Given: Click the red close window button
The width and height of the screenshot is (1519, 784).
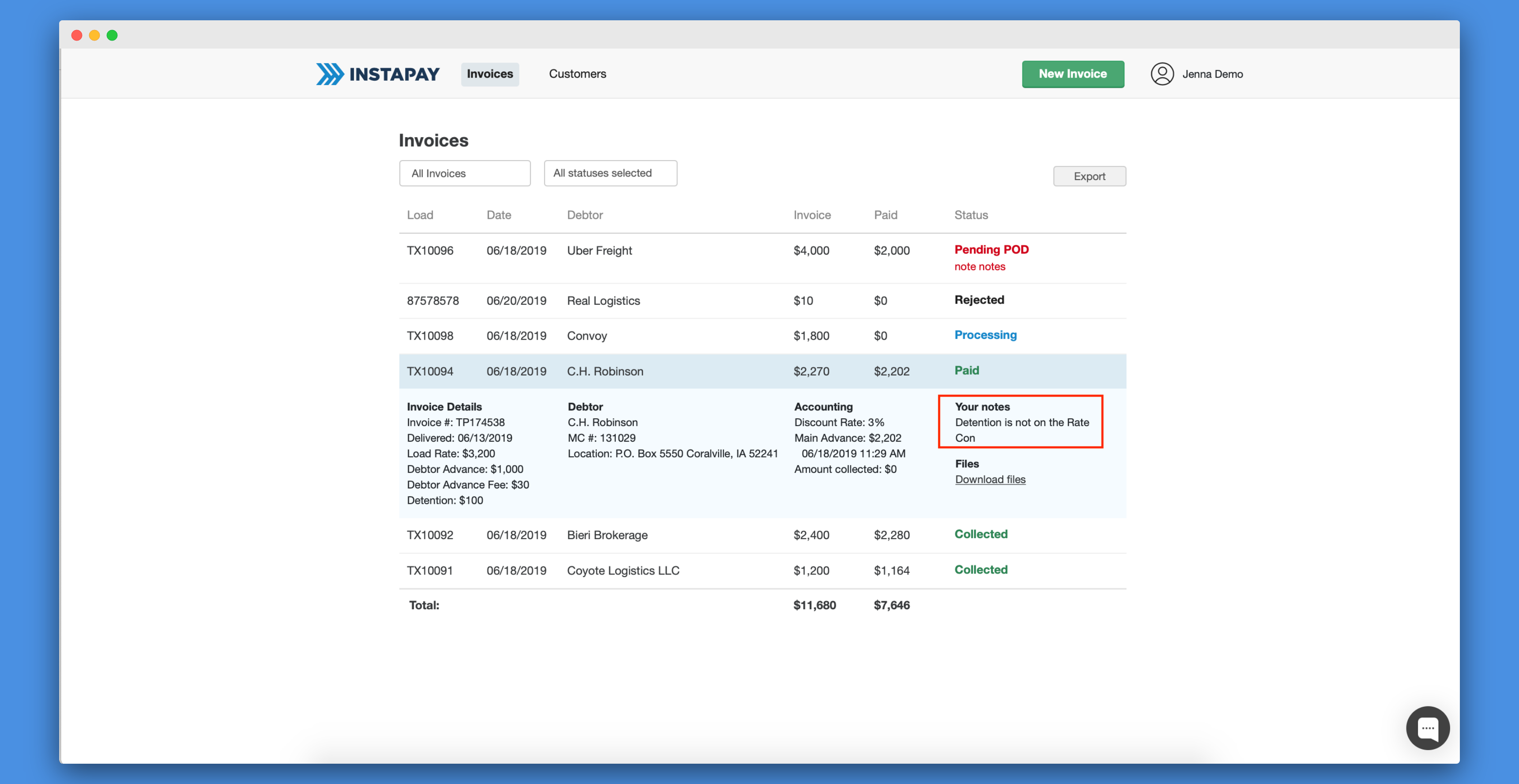Looking at the screenshot, I should tap(77, 35).
